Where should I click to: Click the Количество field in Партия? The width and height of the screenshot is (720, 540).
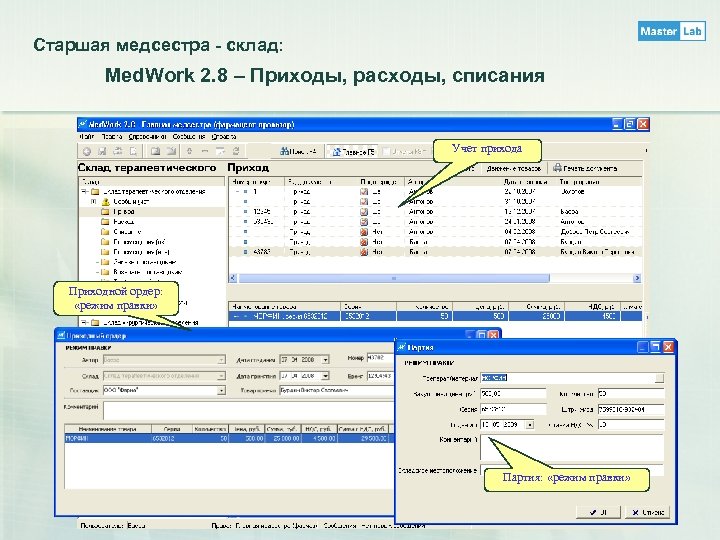[x=631, y=394]
